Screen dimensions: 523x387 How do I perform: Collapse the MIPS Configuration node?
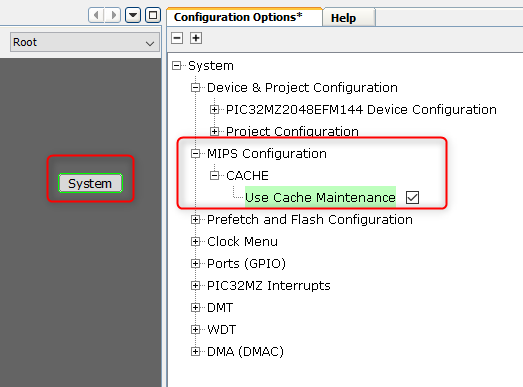[195, 153]
